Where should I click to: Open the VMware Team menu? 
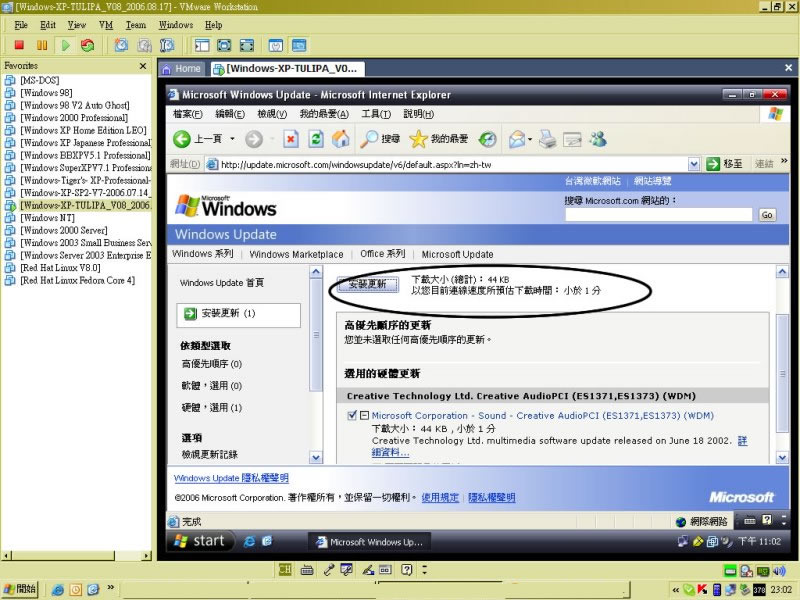(136, 25)
